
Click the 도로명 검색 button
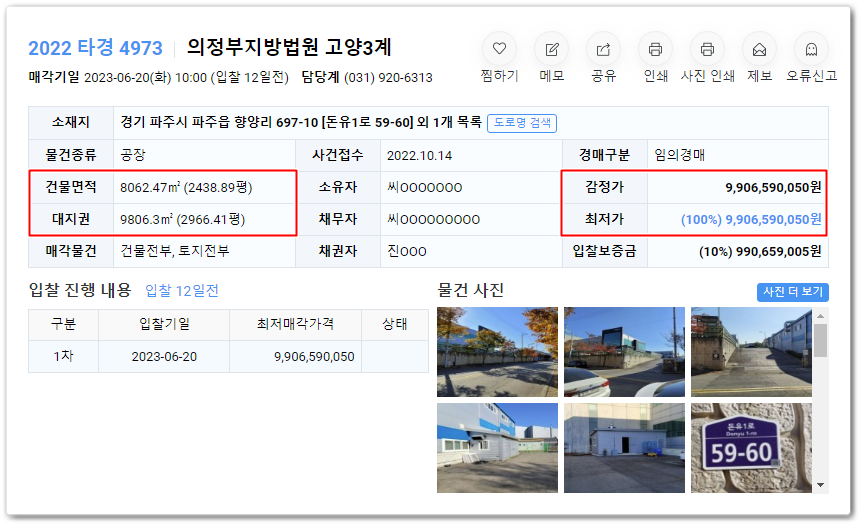coord(522,123)
